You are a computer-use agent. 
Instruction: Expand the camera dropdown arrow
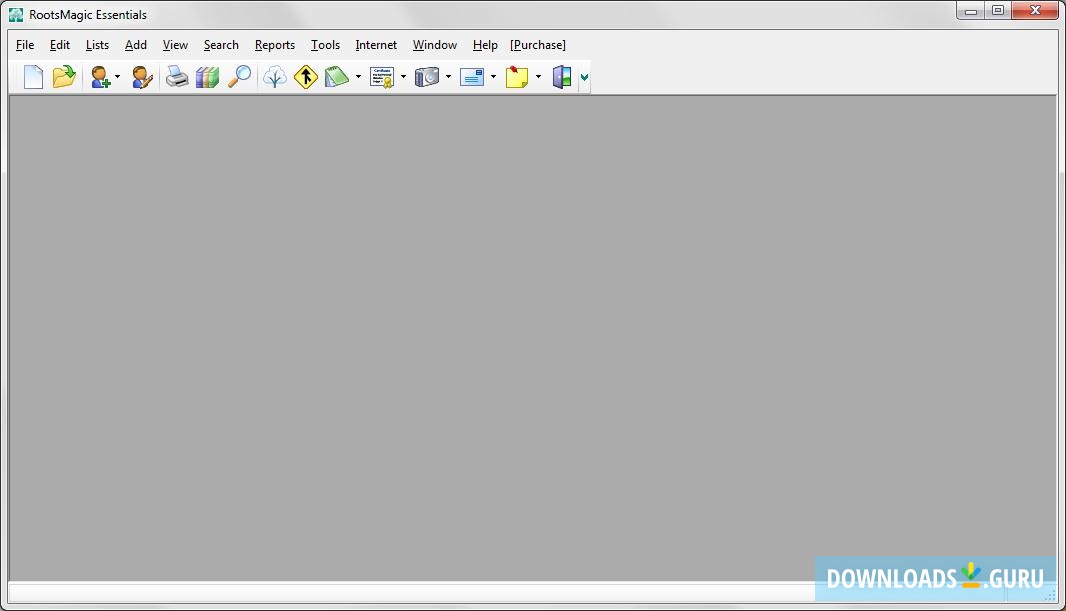[448, 77]
